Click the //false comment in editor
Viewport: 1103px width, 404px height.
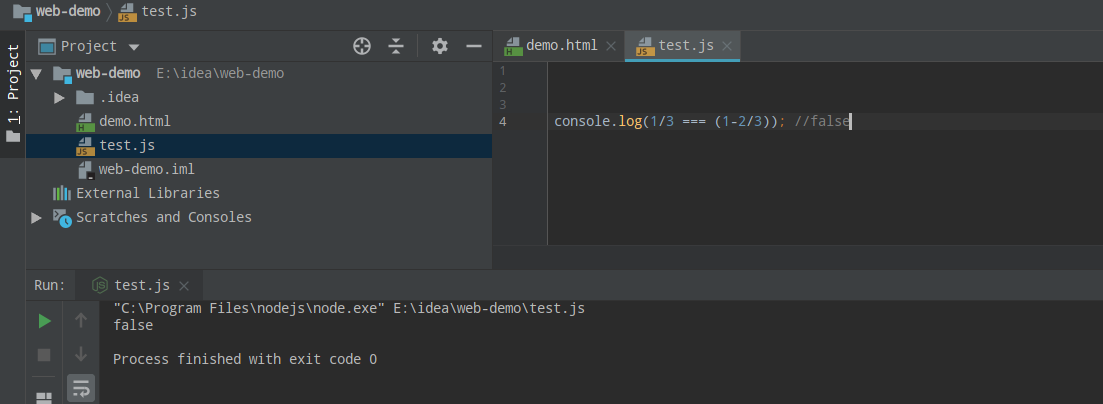pos(822,121)
